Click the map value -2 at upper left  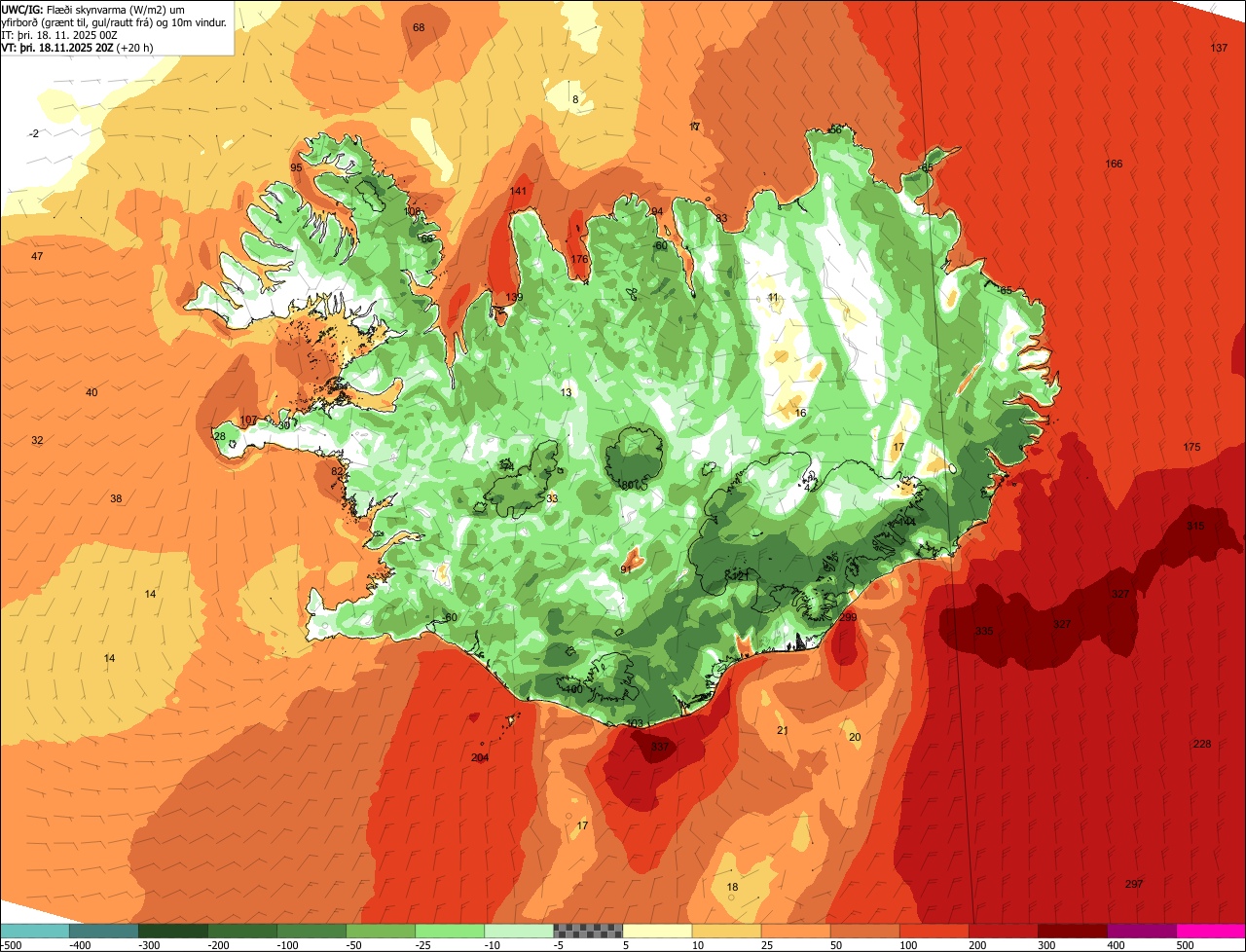pos(34,133)
